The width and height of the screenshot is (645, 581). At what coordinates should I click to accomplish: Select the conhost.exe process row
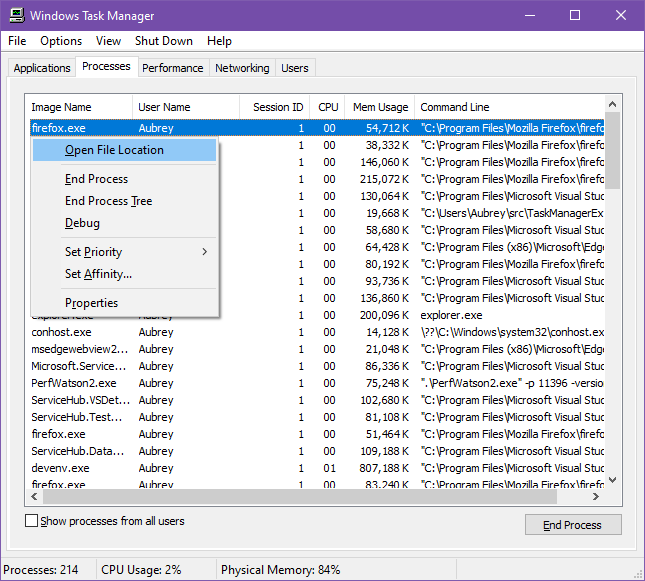(317, 332)
